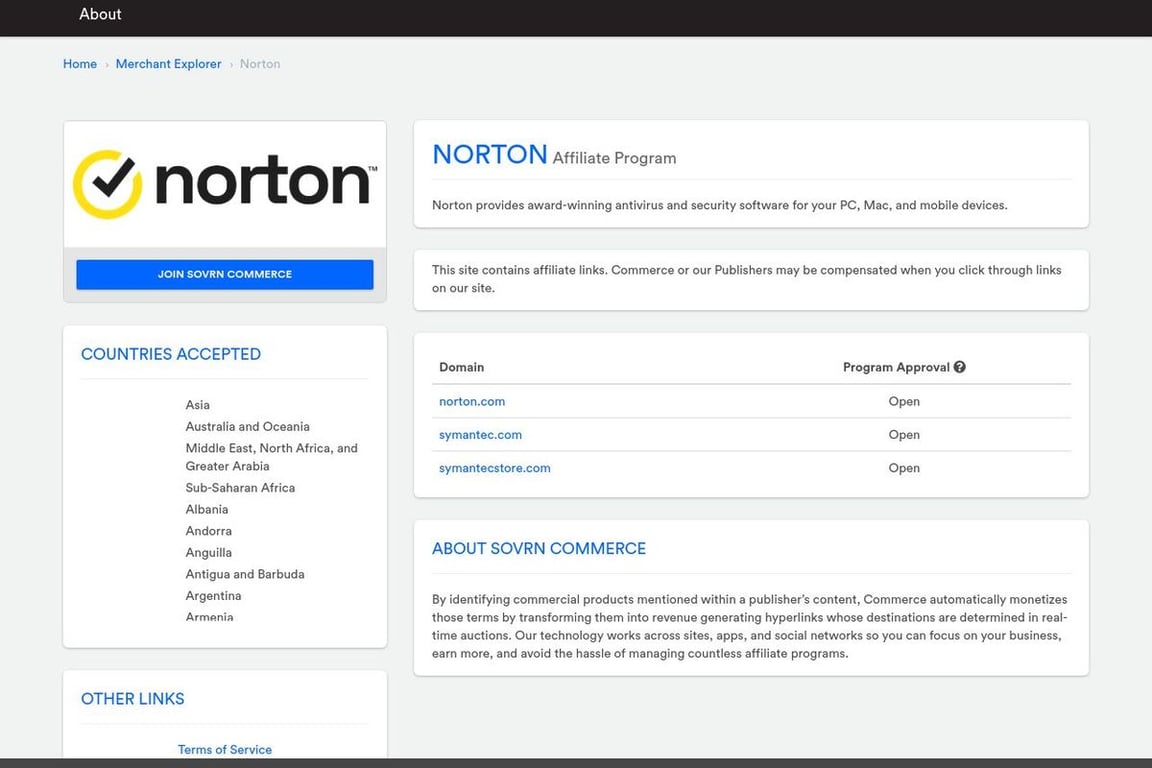
Task: Open the About menu item
Action: (x=100, y=14)
